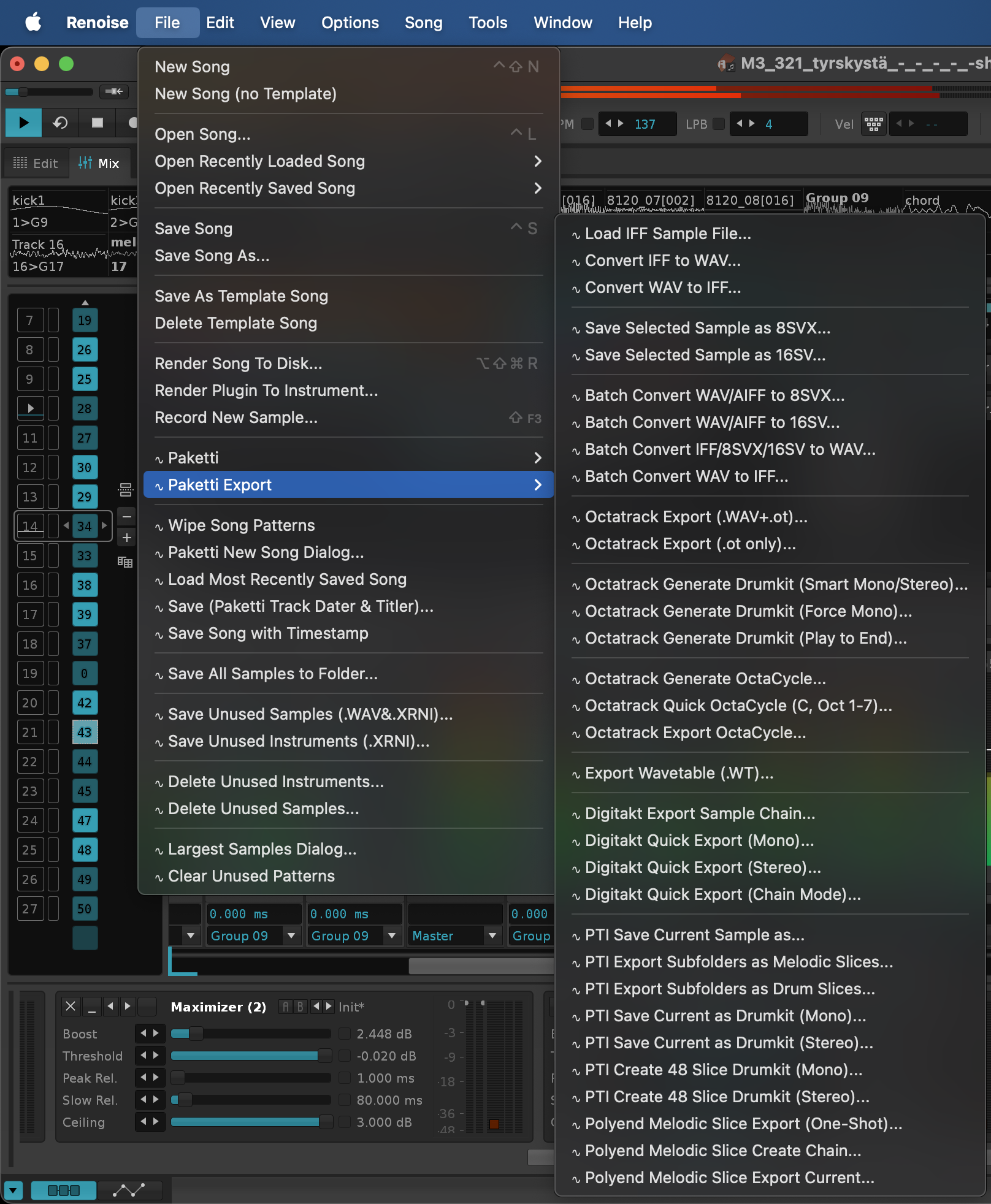Open the Master routing dropdown
Viewport: 991px width, 1204px height.
pos(492,935)
